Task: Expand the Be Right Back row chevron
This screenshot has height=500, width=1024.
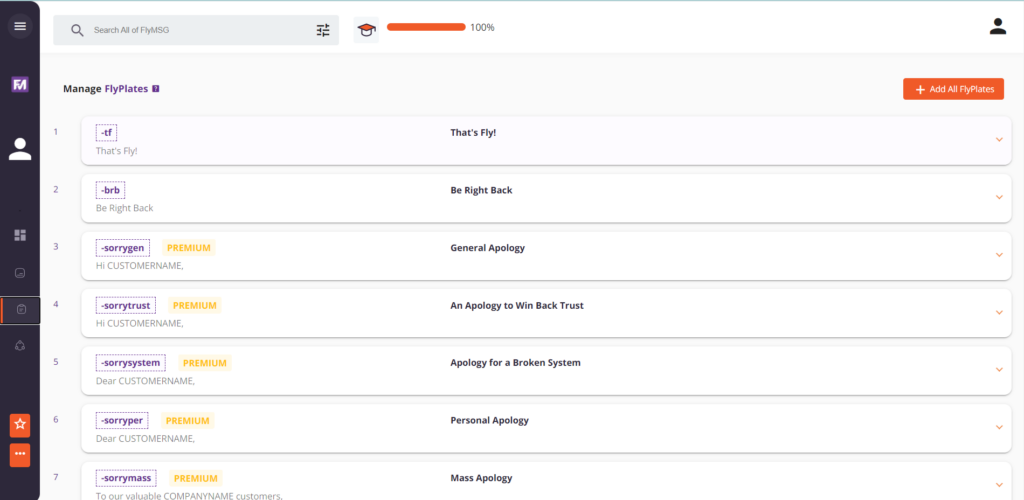Action: pos(998,197)
